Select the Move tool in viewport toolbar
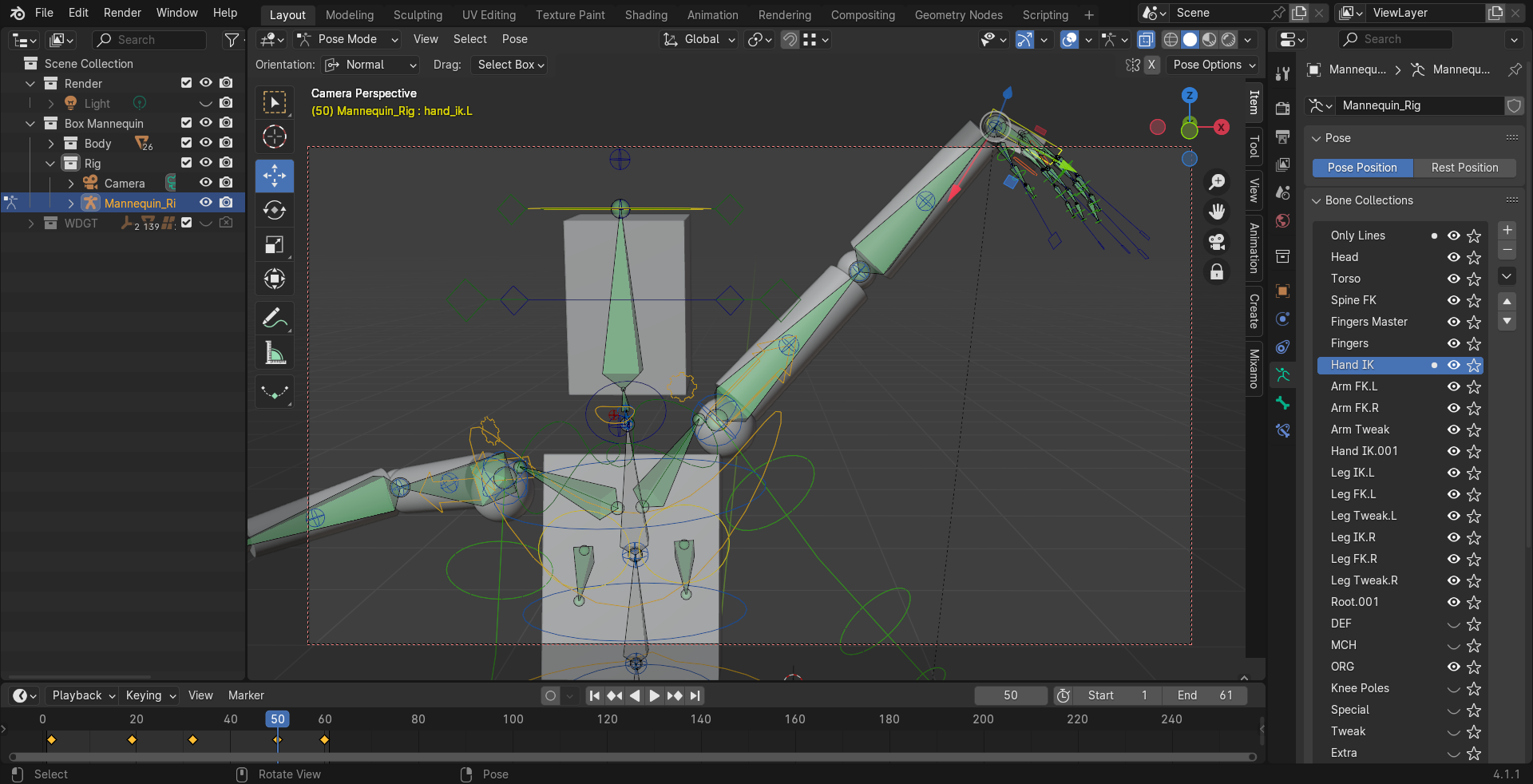 (x=275, y=176)
